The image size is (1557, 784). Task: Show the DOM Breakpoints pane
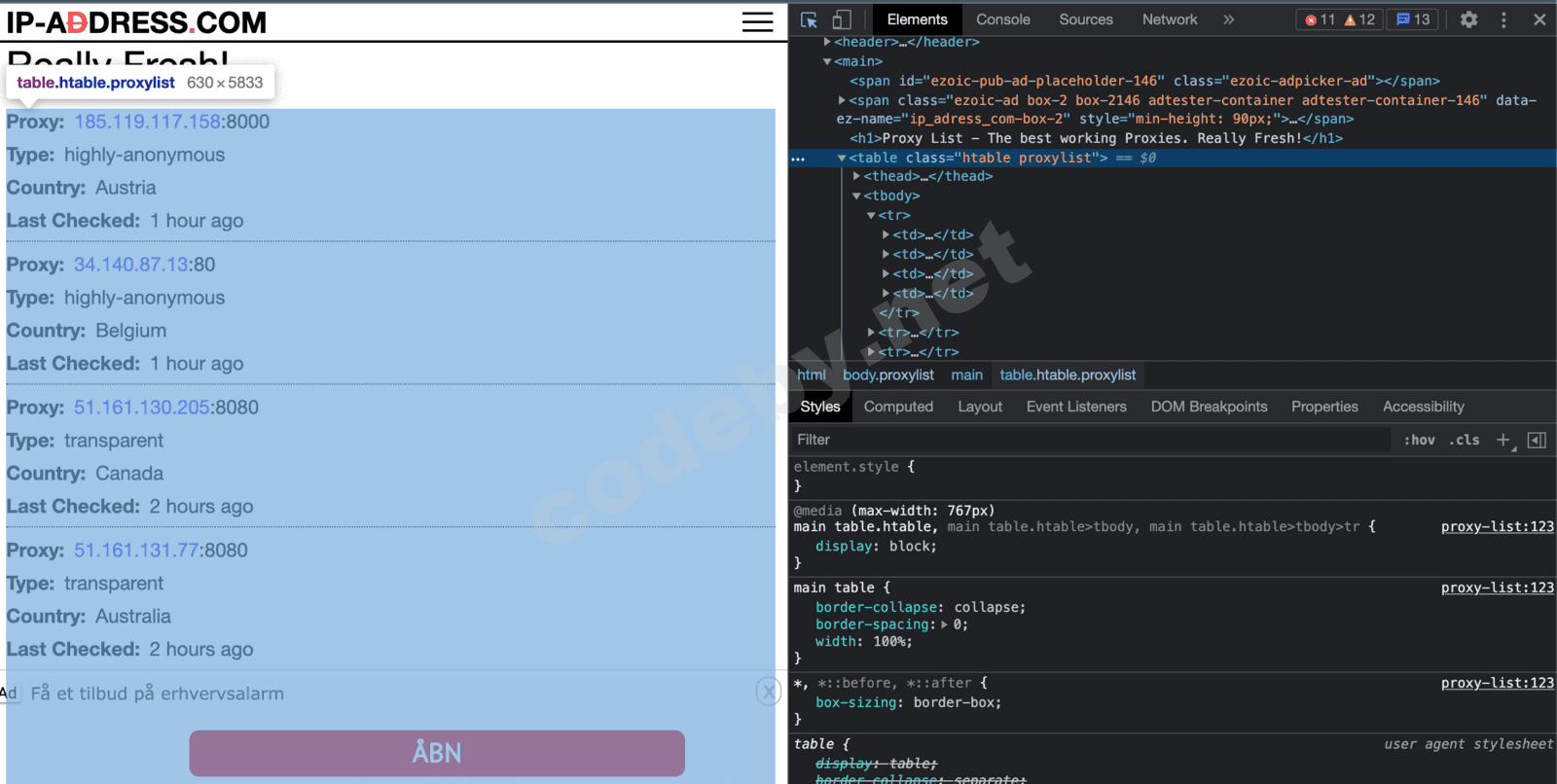1209,407
